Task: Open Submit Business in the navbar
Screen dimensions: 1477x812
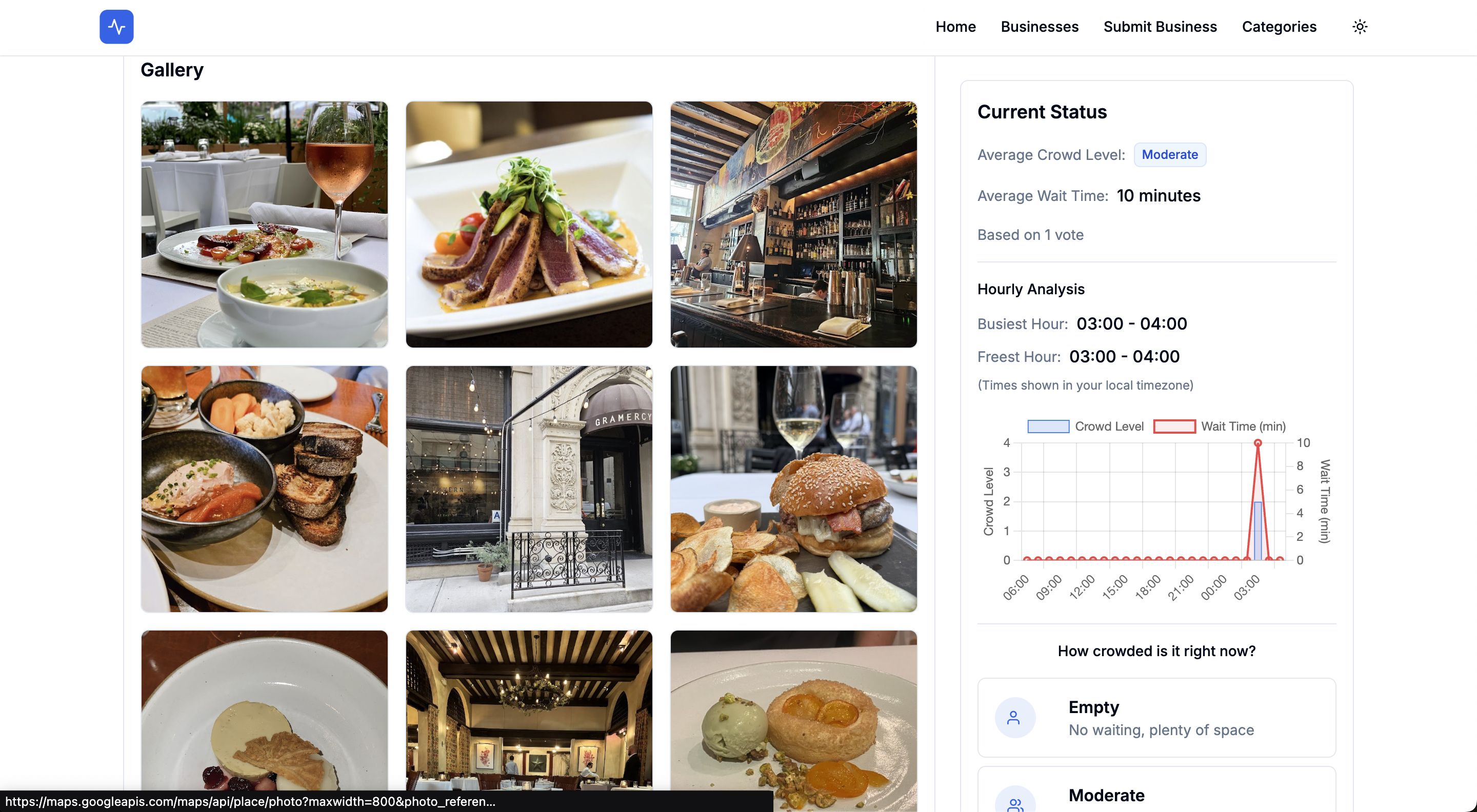Action: point(1160,26)
